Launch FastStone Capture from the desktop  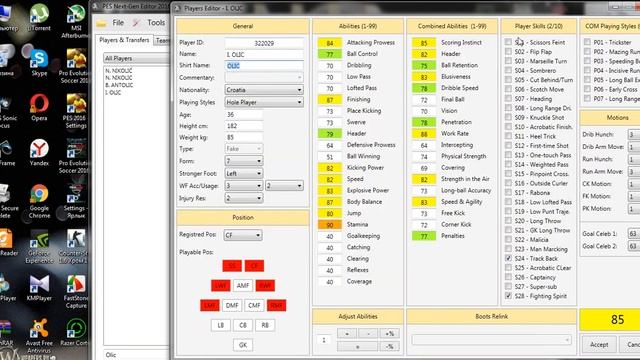pos(76,291)
